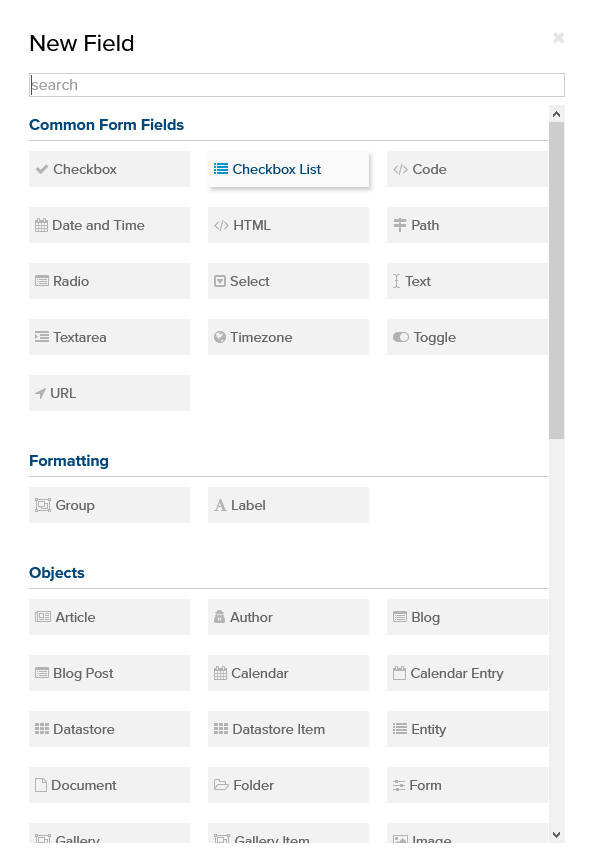Screen dimensions: 594x867
Task: Add an Author object field
Action: click(288, 617)
